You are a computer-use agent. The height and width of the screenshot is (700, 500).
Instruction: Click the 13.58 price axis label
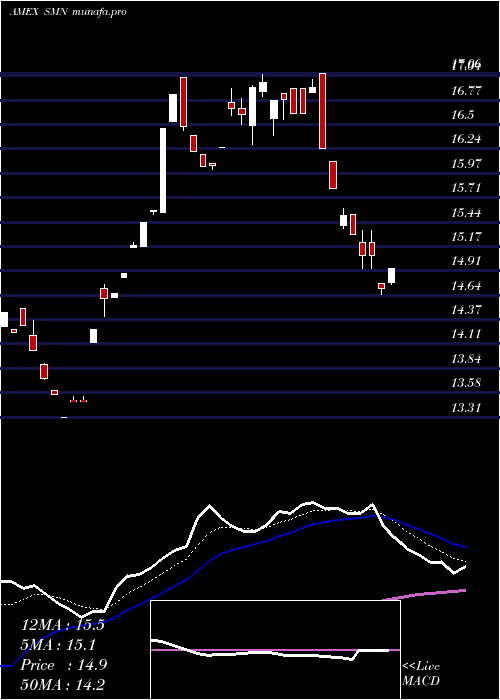pyautogui.click(x=466, y=383)
